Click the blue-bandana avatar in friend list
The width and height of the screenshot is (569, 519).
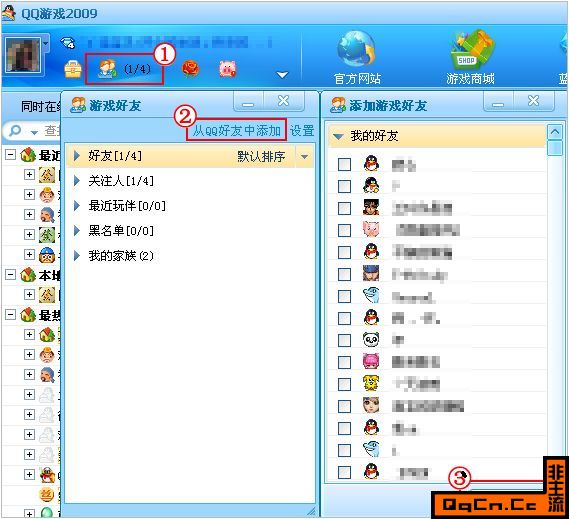371,273
